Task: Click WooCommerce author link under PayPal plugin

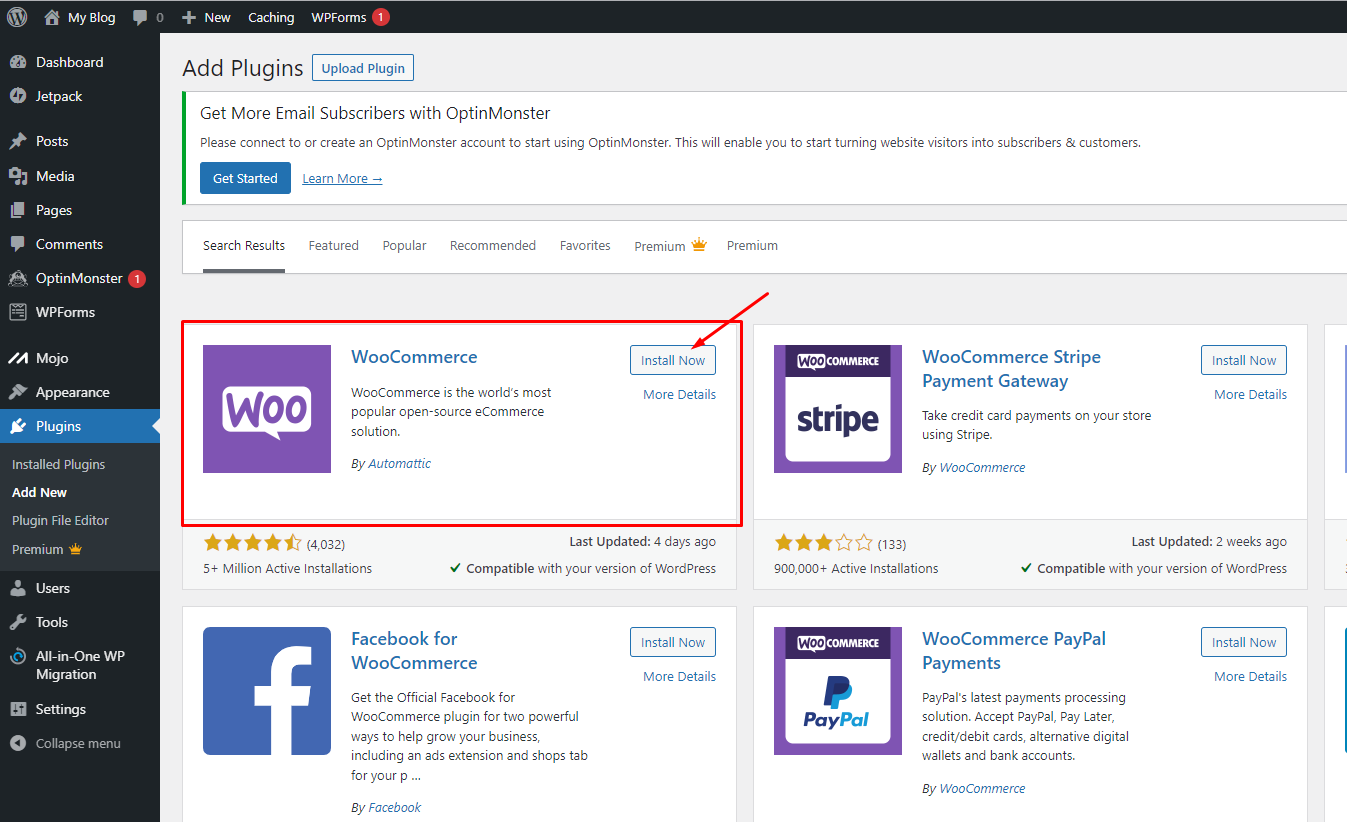Action: click(x=982, y=788)
